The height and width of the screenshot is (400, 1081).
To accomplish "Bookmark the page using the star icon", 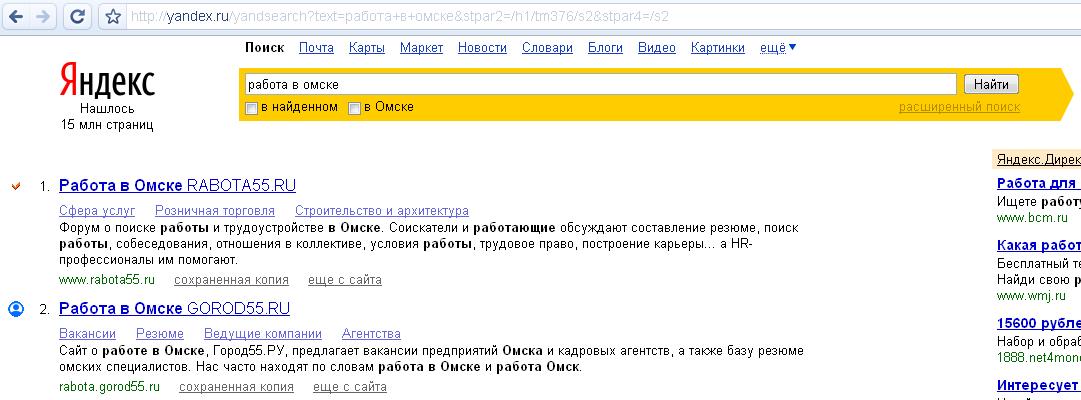I will (112, 17).
